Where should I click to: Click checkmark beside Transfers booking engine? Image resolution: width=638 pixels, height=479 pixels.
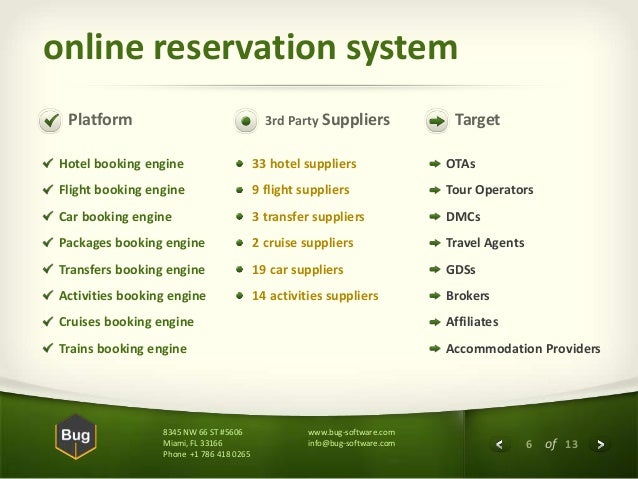(x=48, y=269)
